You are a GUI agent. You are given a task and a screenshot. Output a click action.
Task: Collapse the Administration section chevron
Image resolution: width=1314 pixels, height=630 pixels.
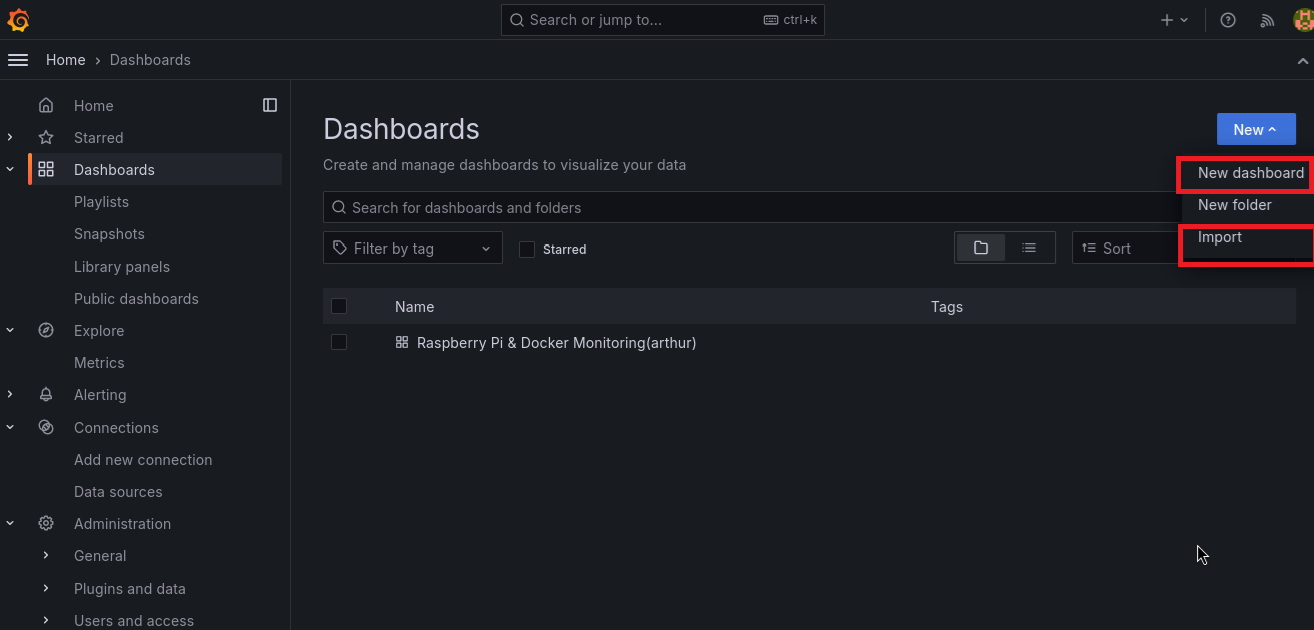[10, 524]
